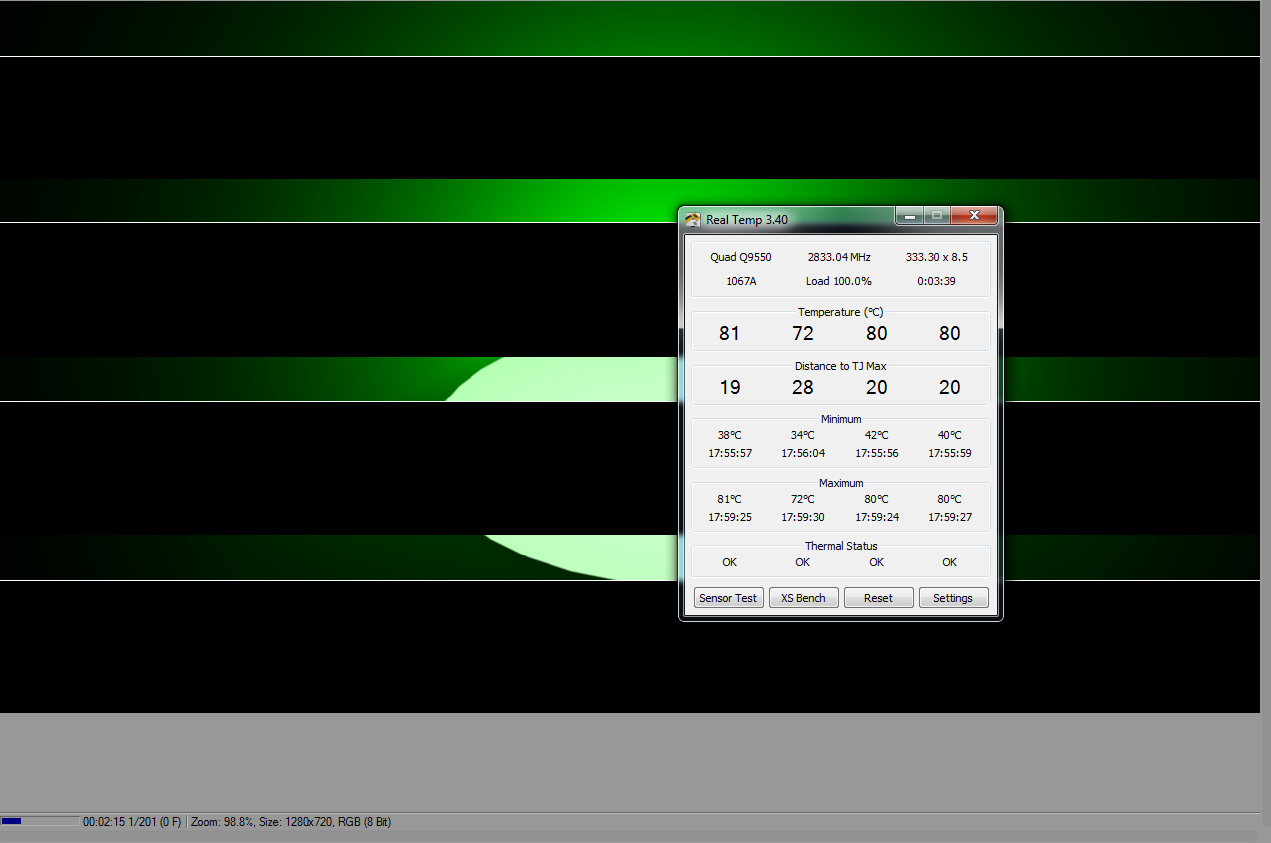
Task: Click the 'Load 100.0%' reading
Action: pos(839,281)
